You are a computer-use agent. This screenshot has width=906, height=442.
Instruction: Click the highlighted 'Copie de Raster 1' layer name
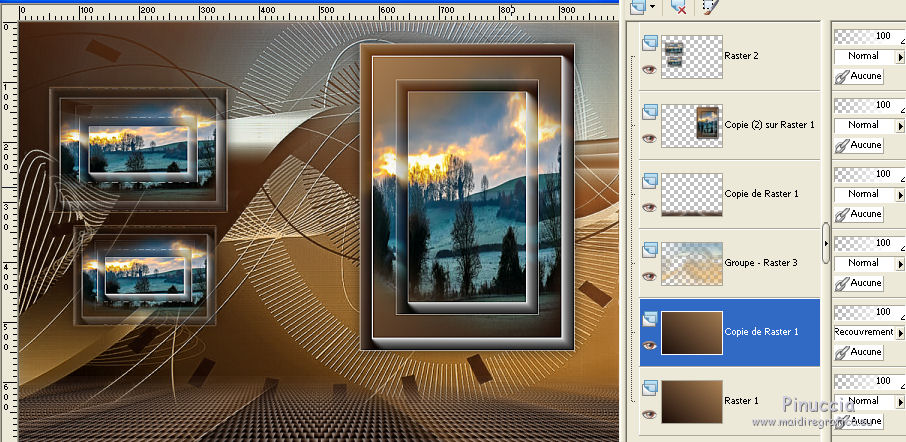pos(762,332)
